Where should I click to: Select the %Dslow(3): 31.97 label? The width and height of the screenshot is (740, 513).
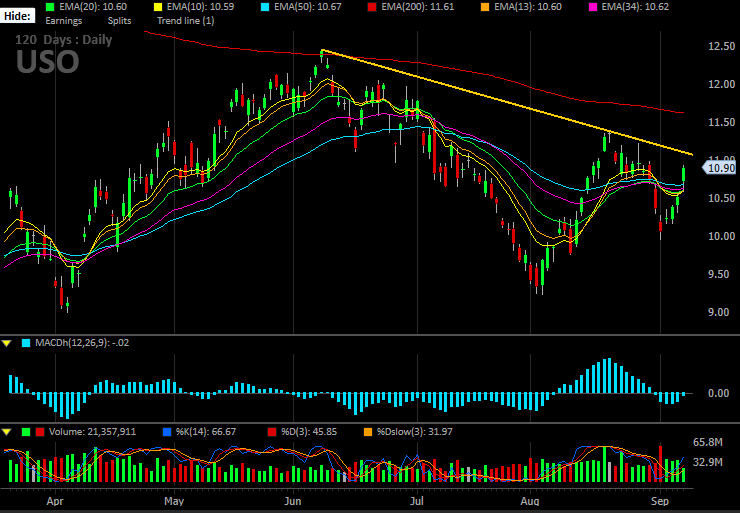(415, 432)
